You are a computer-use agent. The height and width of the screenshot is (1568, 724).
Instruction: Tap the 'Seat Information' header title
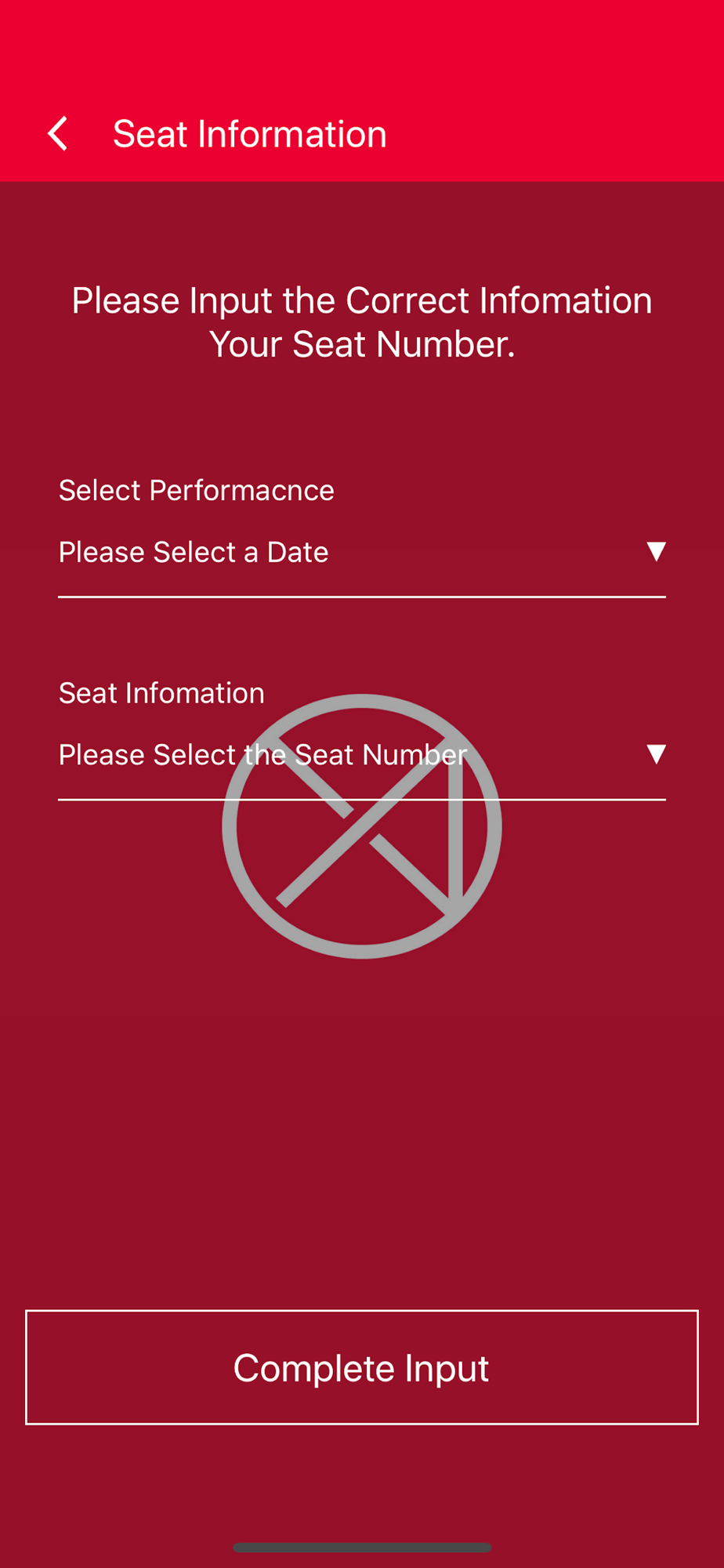[250, 134]
